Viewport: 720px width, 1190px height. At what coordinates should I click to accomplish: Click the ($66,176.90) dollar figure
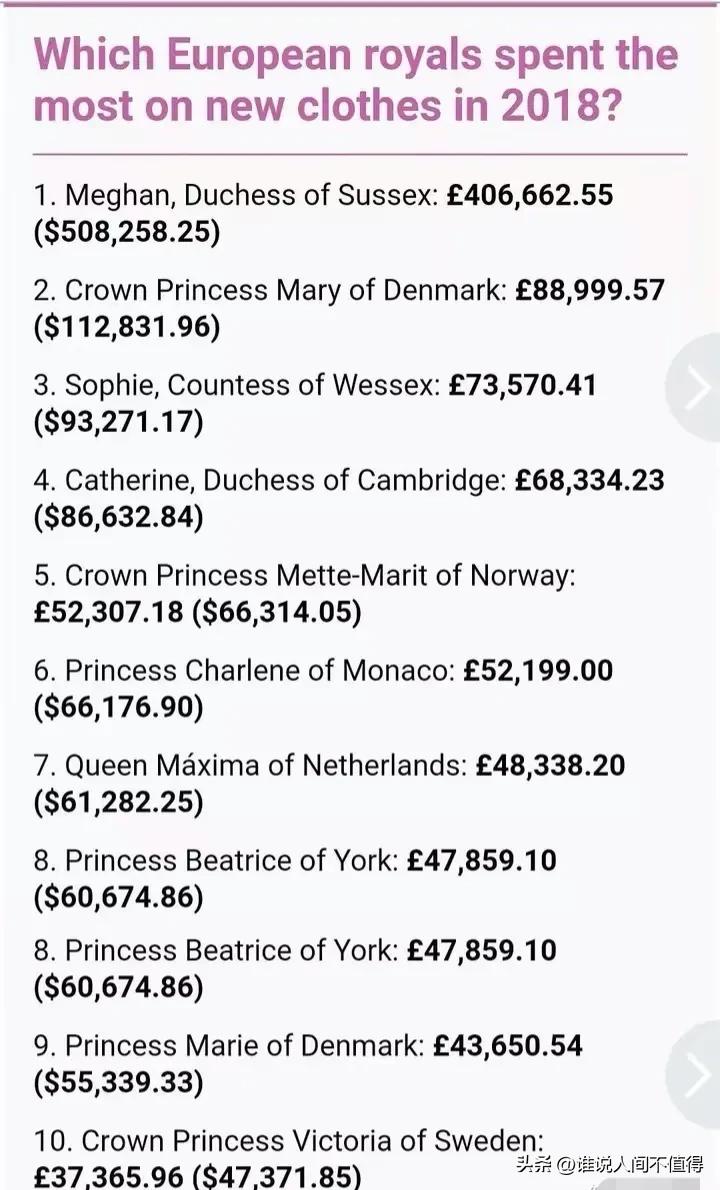click(118, 707)
